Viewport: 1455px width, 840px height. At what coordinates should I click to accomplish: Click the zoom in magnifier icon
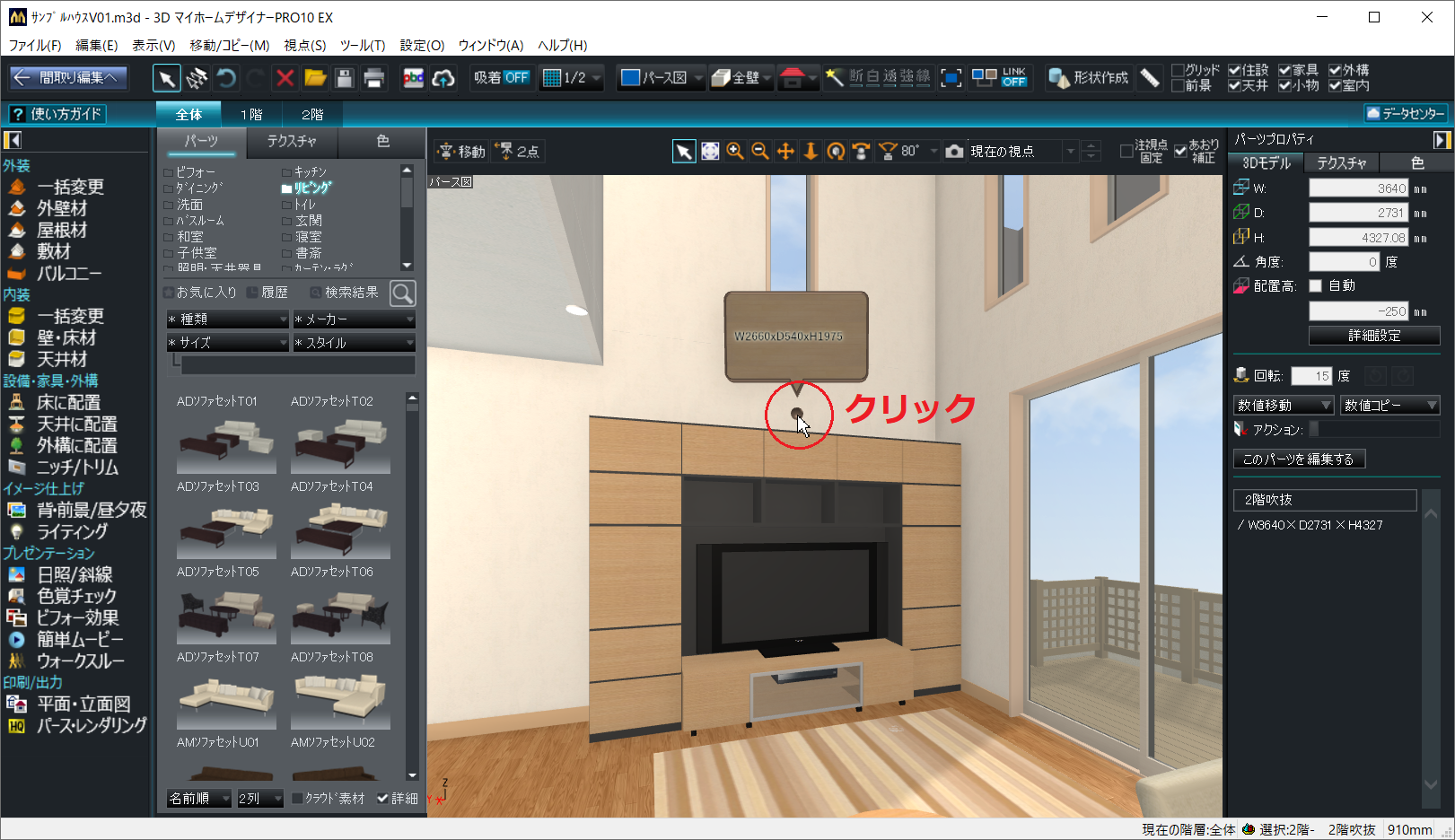[735, 151]
